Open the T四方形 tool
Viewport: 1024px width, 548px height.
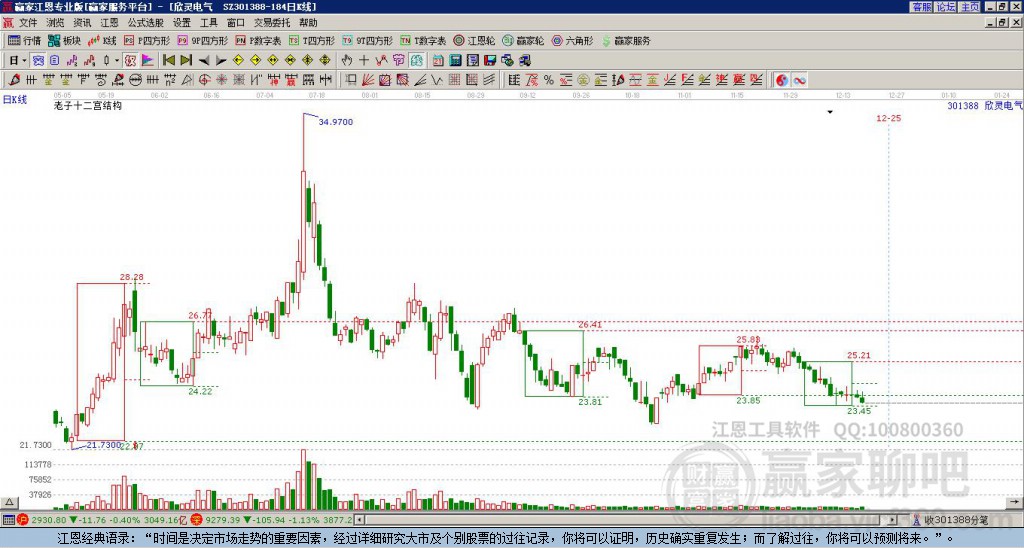312,40
